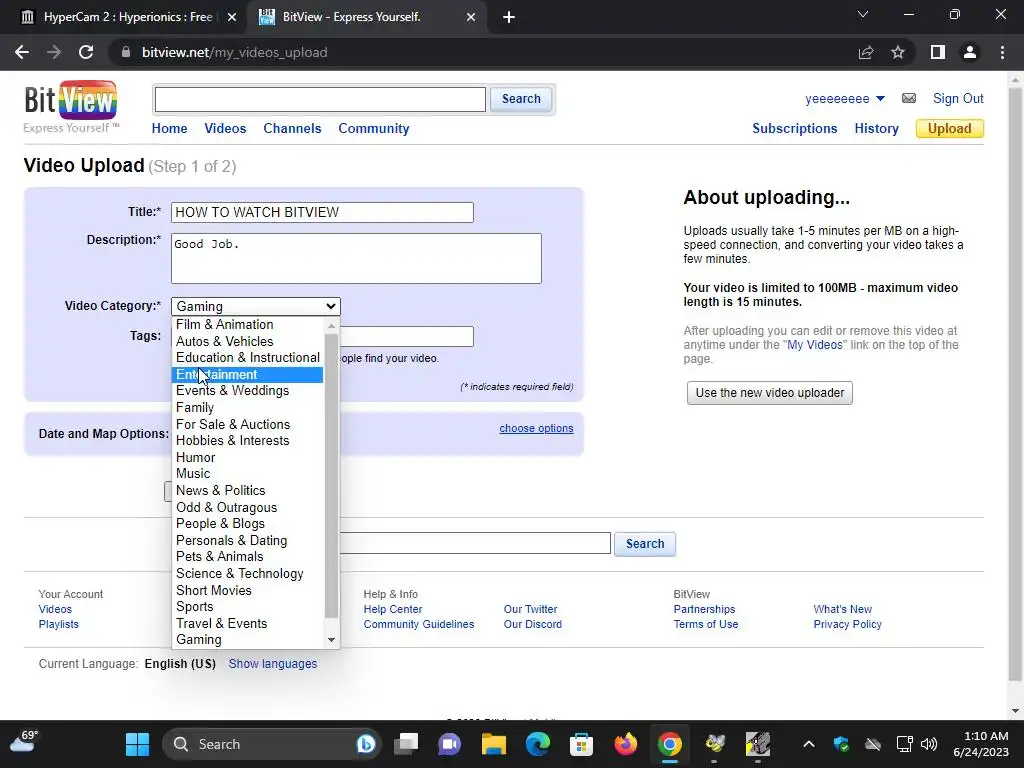Image resolution: width=1024 pixels, height=768 pixels.
Task: Open File Explorer from the taskbar
Action: pos(494,744)
